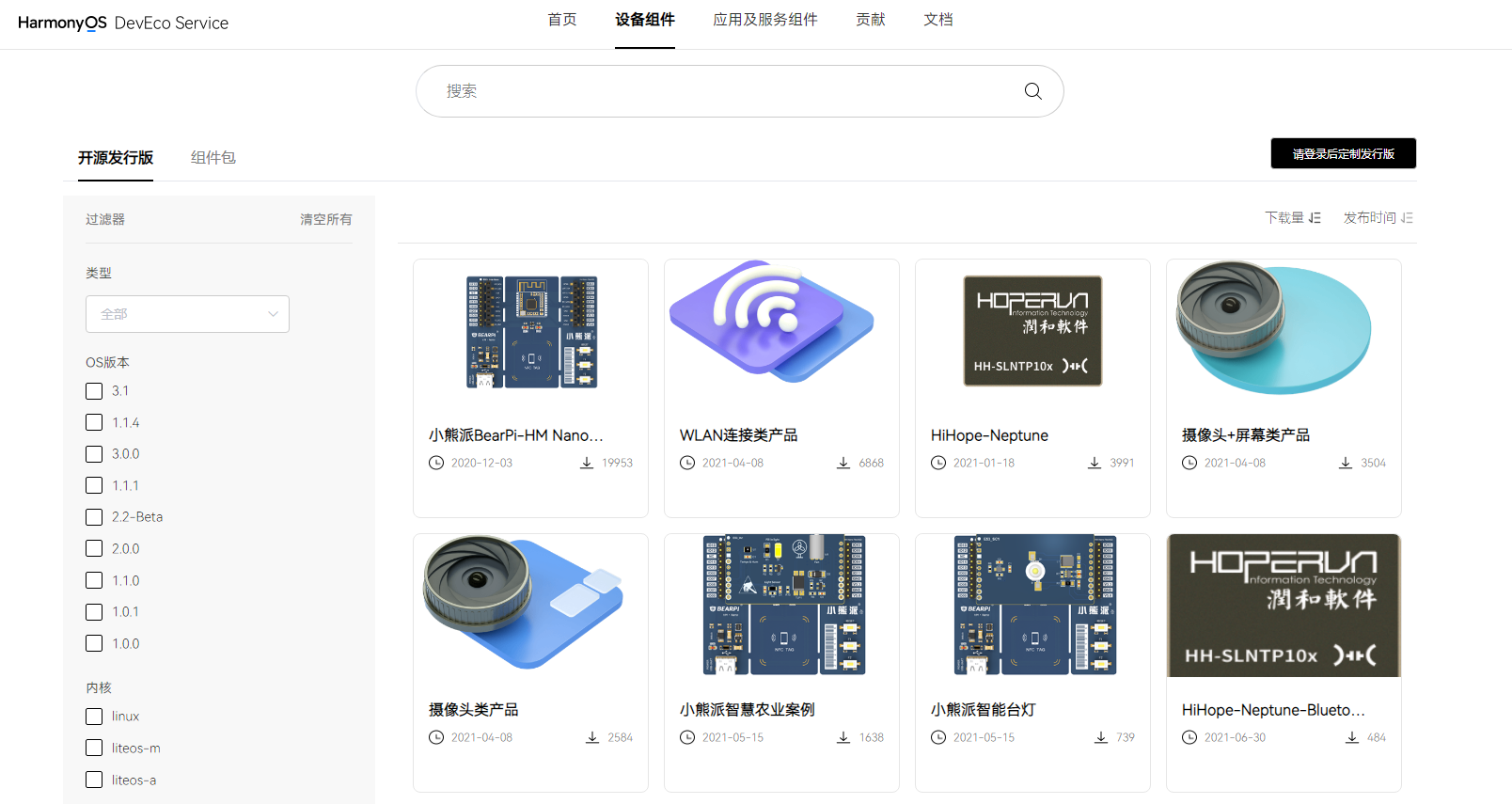1512x804 pixels.
Task: Open the 小熊派BearPi-HM Nano title link
Action: tap(515, 435)
